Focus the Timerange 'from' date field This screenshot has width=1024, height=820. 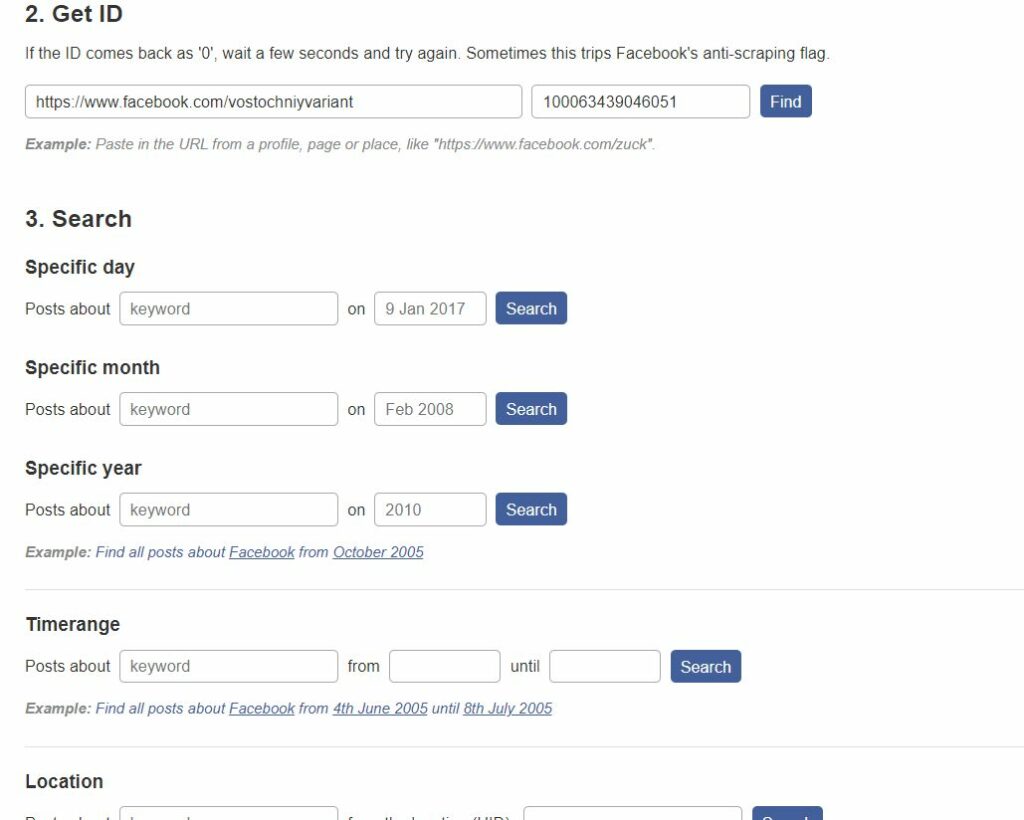click(445, 666)
